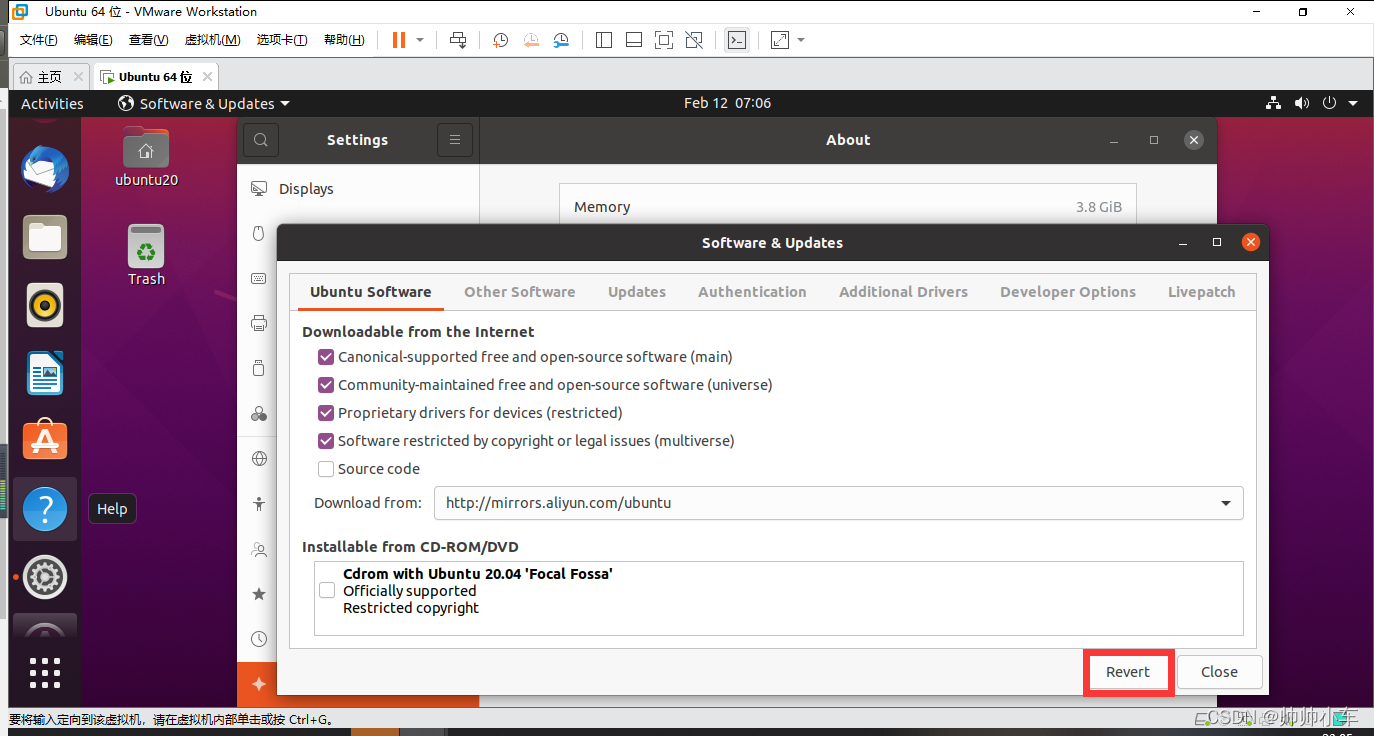The height and width of the screenshot is (736, 1374).
Task: Open the Files manager from the dock
Action: pos(45,237)
